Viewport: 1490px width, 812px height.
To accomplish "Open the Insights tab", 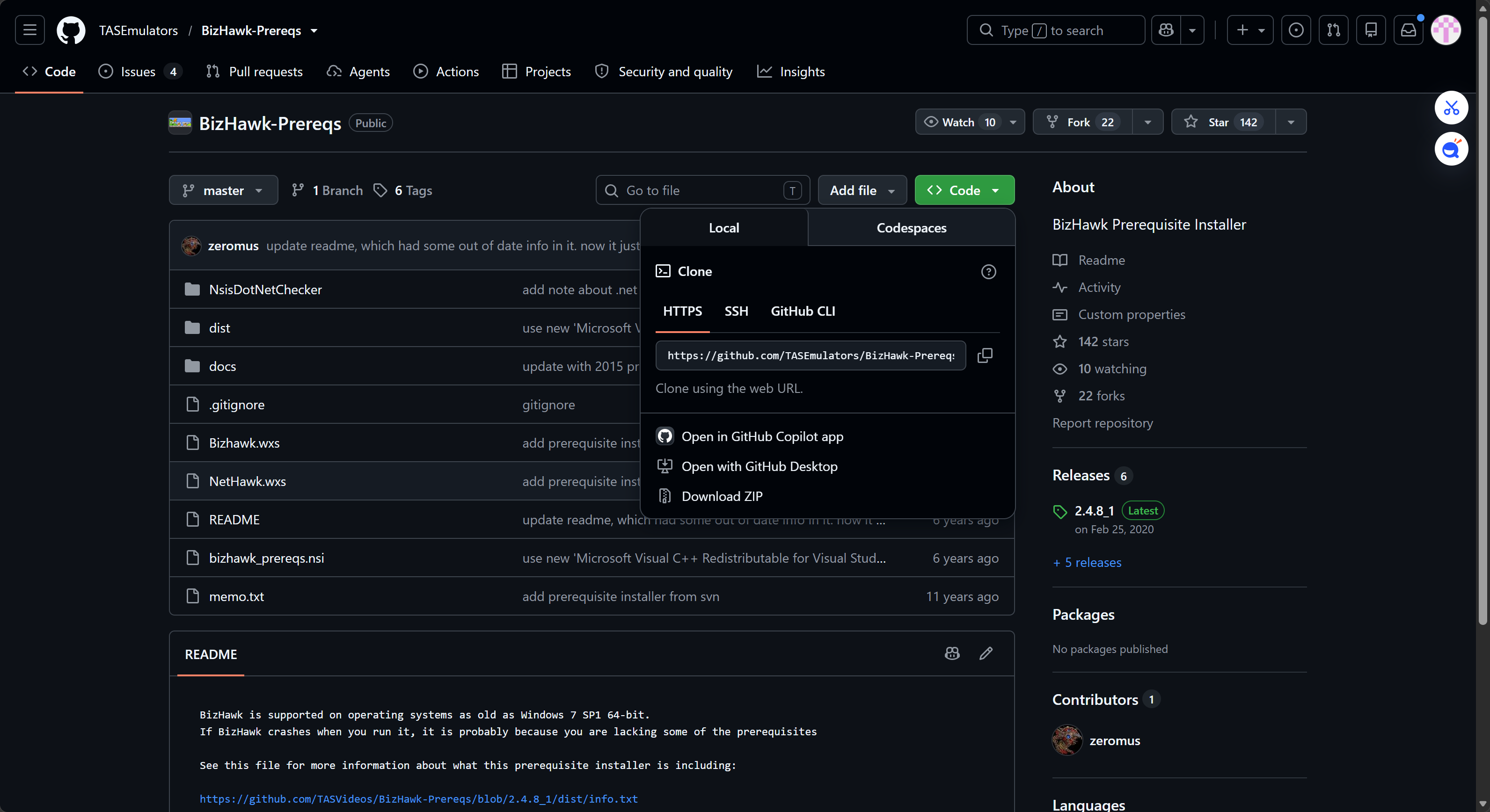I will pyautogui.click(x=791, y=72).
